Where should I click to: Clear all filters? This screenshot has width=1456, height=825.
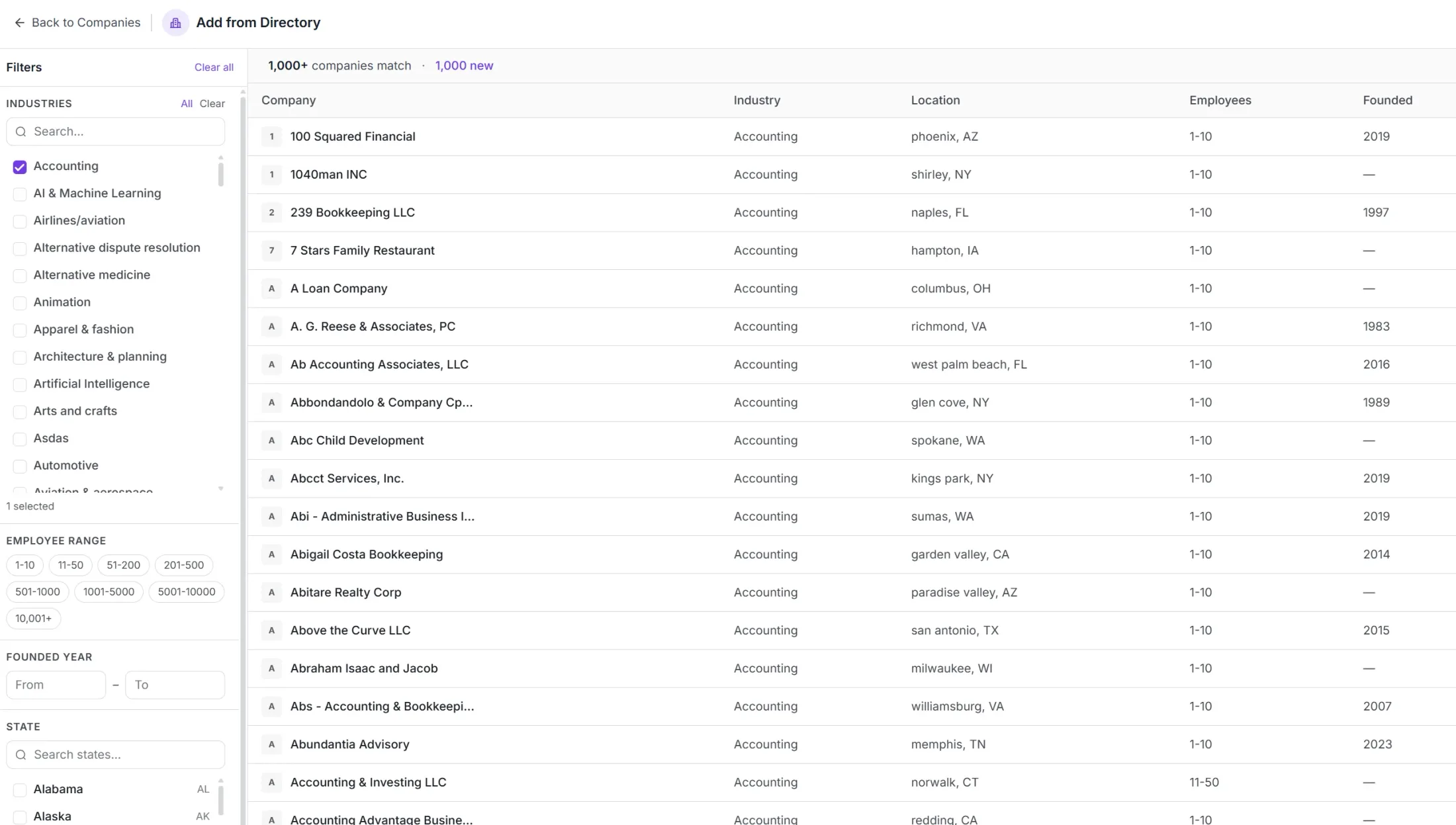tap(214, 67)
